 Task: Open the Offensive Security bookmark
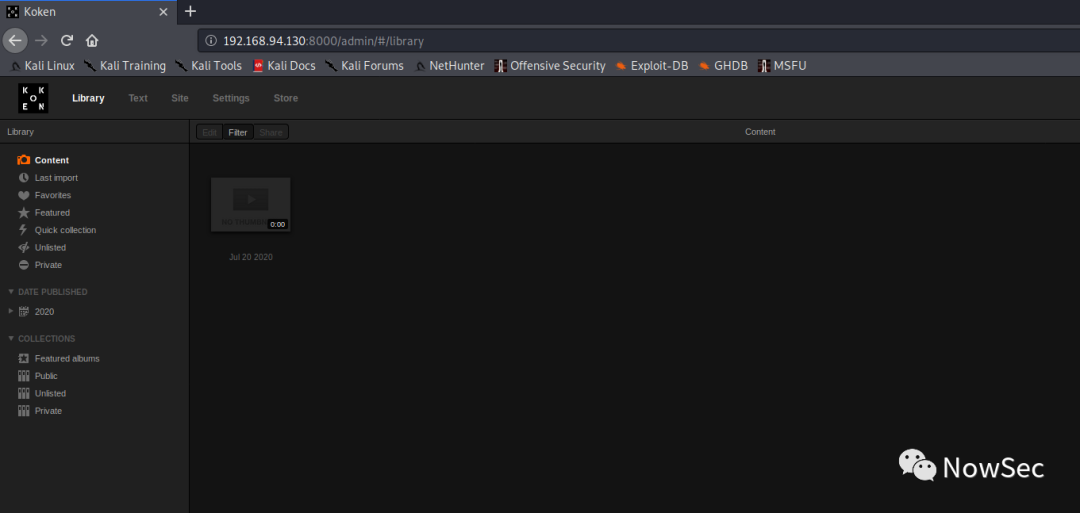pos(550,66)
